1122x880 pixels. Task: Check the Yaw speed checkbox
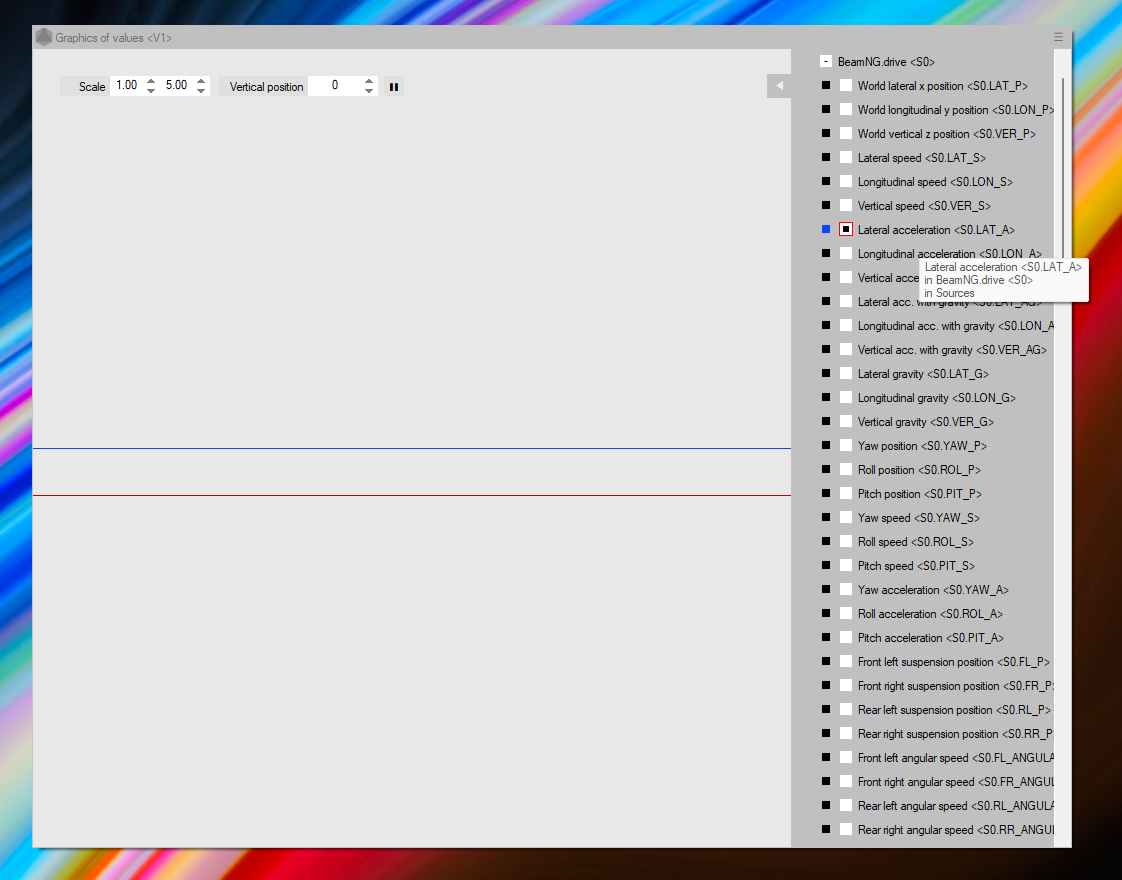[846, 517]
